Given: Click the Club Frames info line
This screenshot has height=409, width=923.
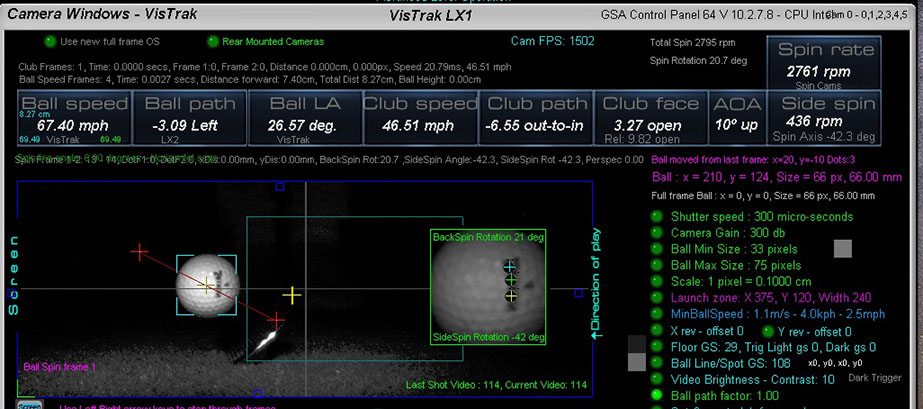Looking at the screenshot, I should (264, 67).
